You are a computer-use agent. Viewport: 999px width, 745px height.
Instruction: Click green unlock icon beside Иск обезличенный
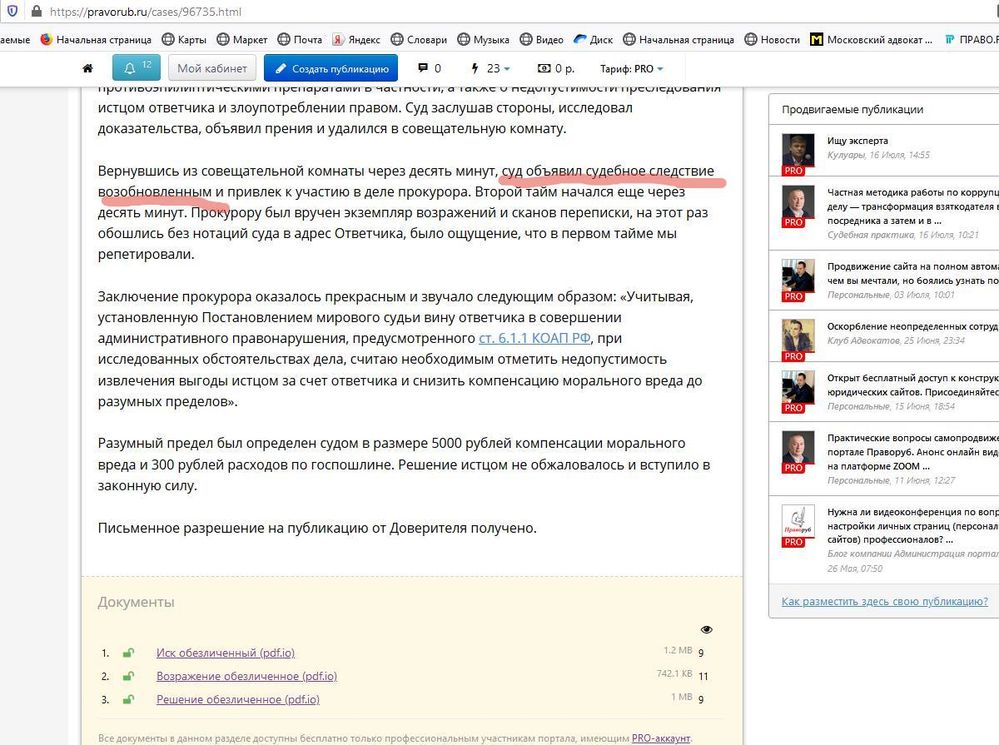128,653
